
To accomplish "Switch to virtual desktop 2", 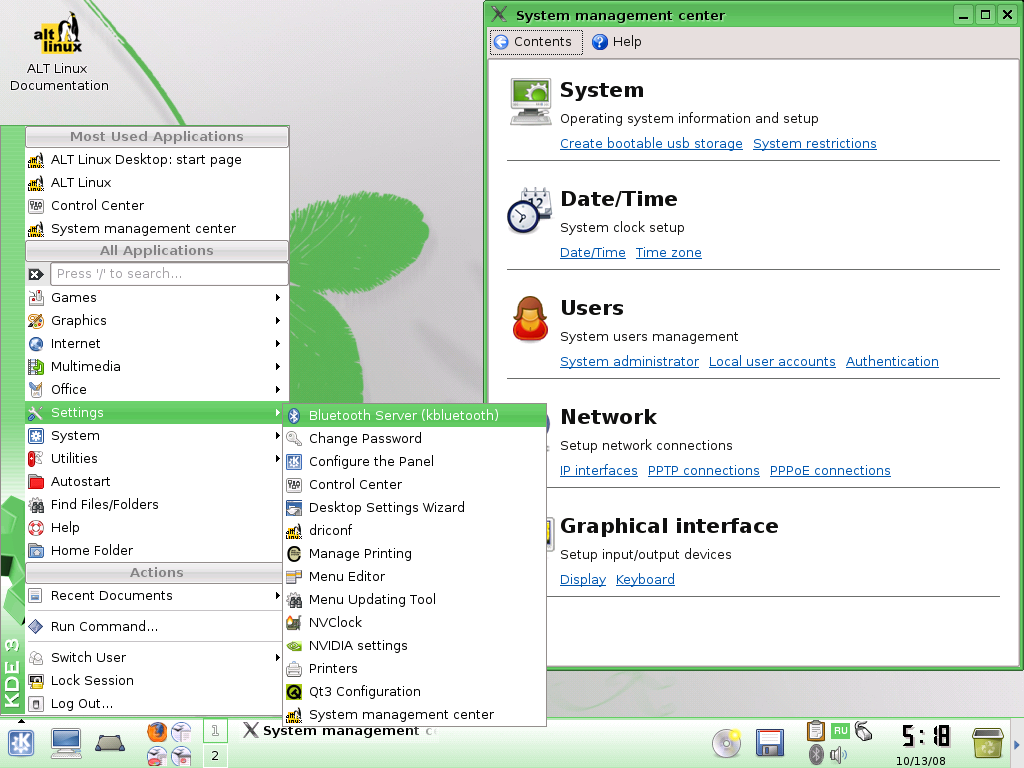I will coord(215,756).
